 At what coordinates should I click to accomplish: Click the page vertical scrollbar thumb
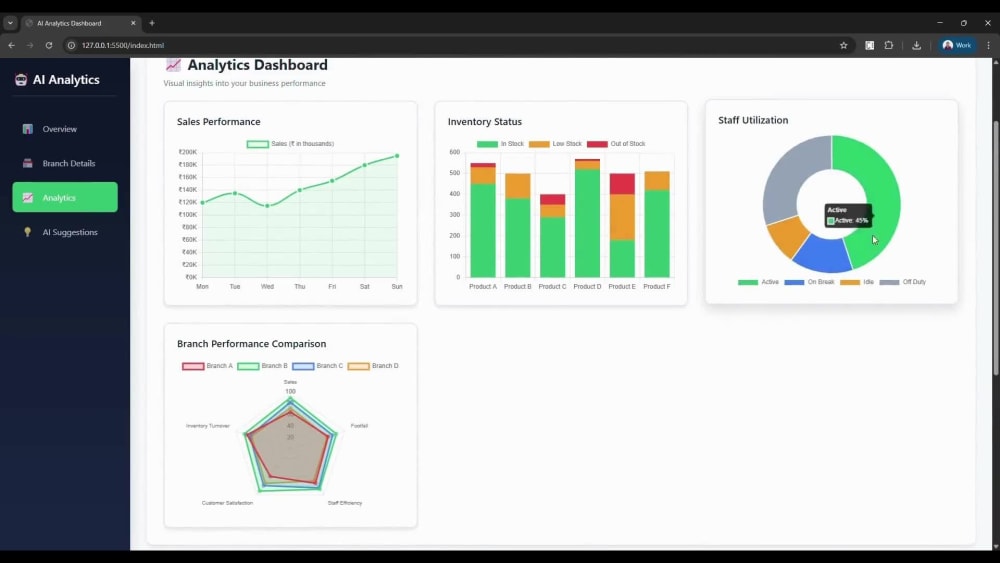(996, 247)
